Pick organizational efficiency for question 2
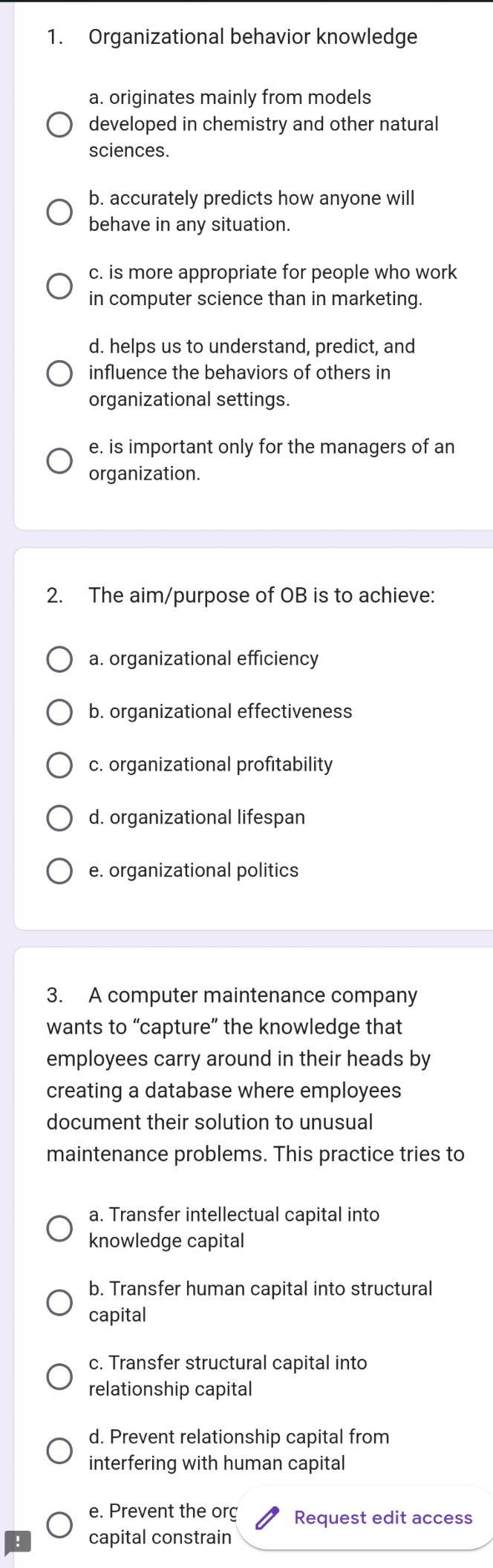This screenshot has width=493, height=1568. click(59, 659)
